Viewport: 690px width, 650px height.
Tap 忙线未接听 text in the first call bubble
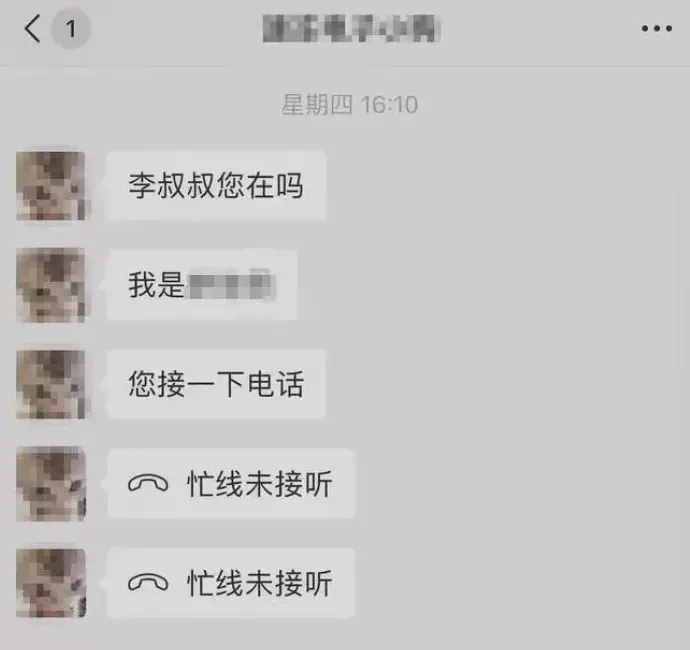pyautogui.click(x=260, y=484)
